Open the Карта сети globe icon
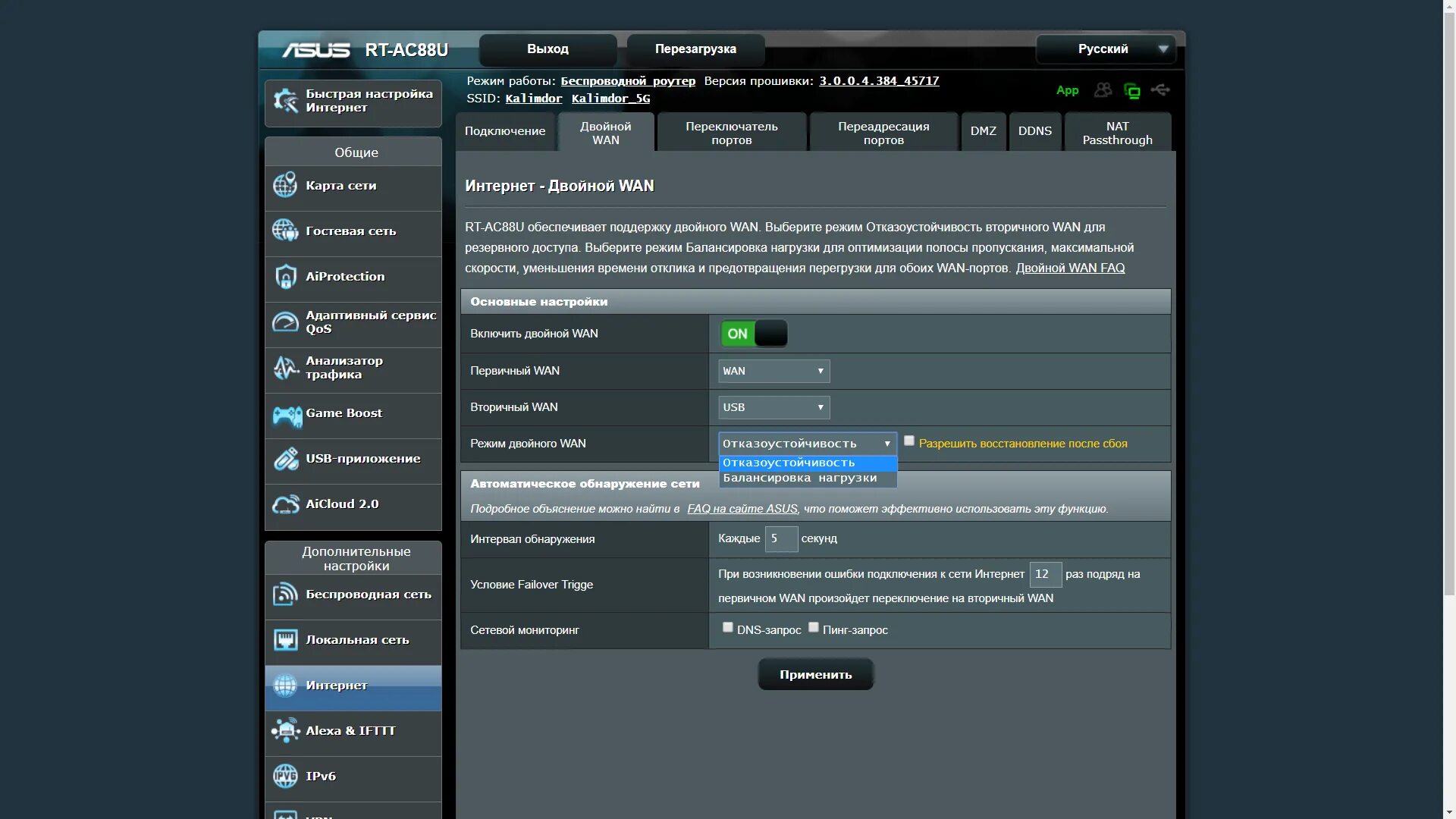This screenshot has height=819, width=1456. pyautogui.click(x=285, y=185)
